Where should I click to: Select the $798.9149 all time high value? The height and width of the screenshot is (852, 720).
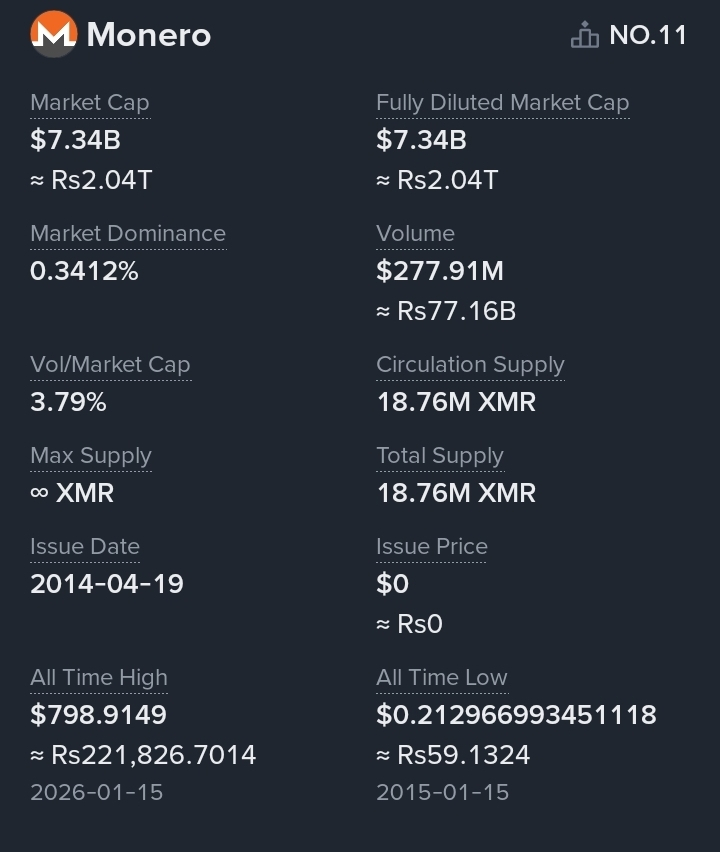pos(98,715)
